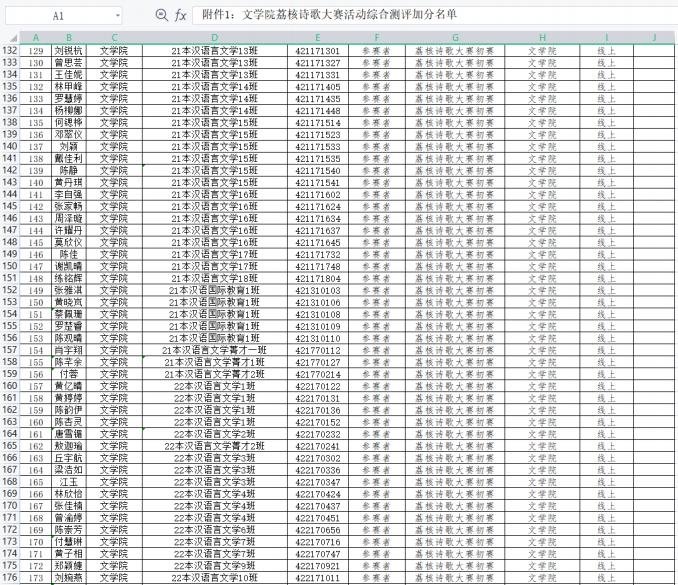The width and height of the screenshot is (678, 585).
Task: Select row header 176
Action: pyautogui.click(x=10, y=577)
